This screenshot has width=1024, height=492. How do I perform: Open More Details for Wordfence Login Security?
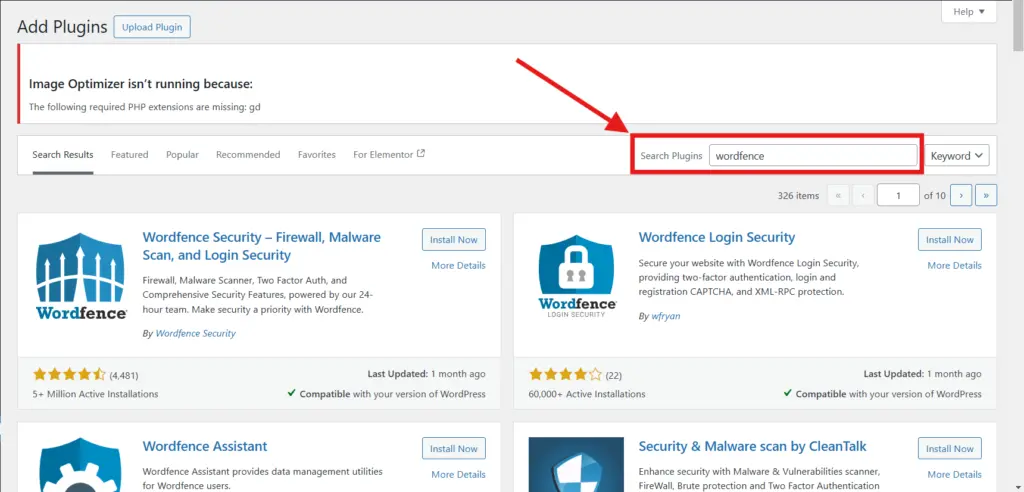pyautogui.click(x=954, y=265)
